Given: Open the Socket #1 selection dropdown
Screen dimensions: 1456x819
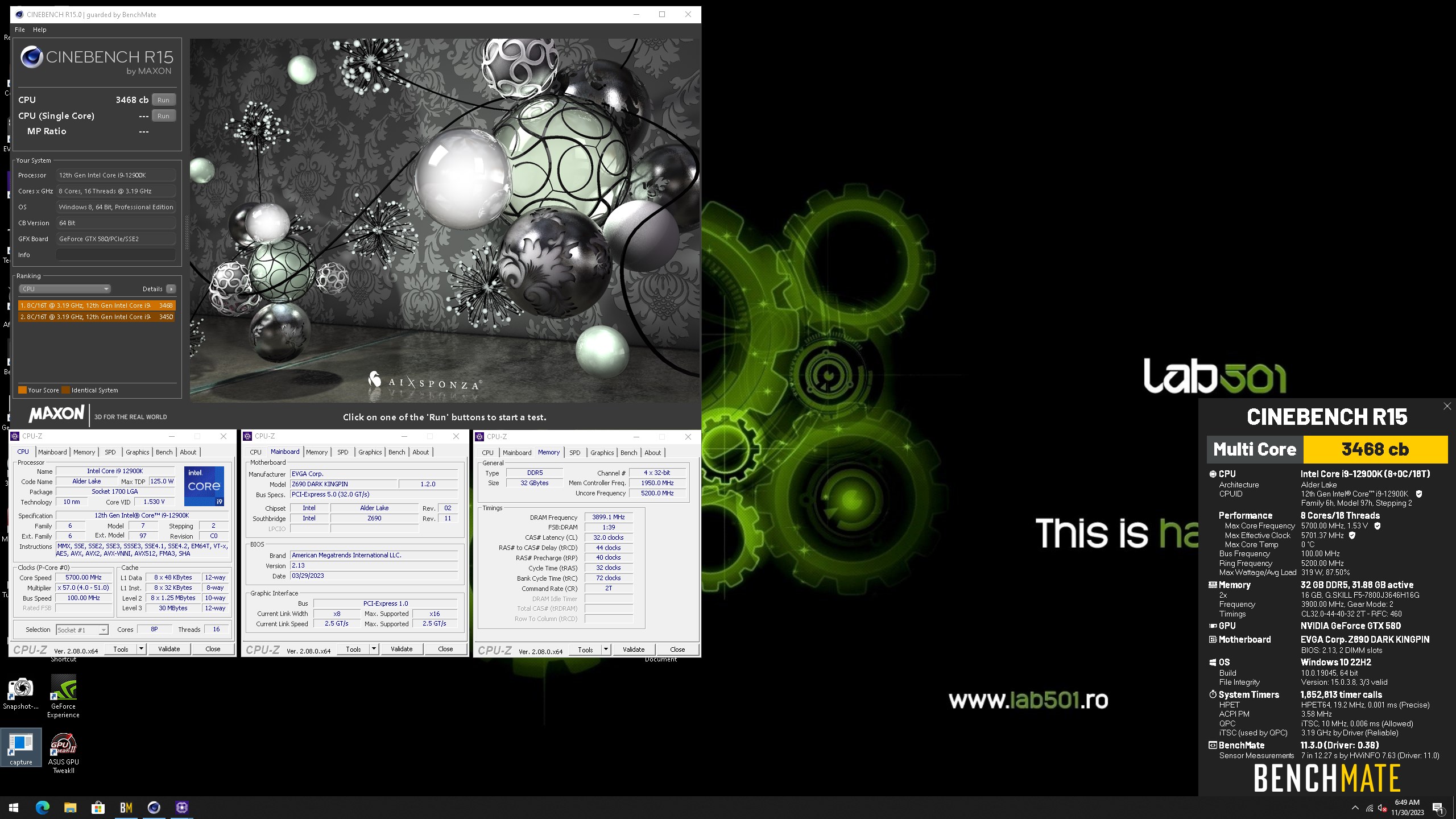Looking at the screenshot, I should click(x=82, y=630).
